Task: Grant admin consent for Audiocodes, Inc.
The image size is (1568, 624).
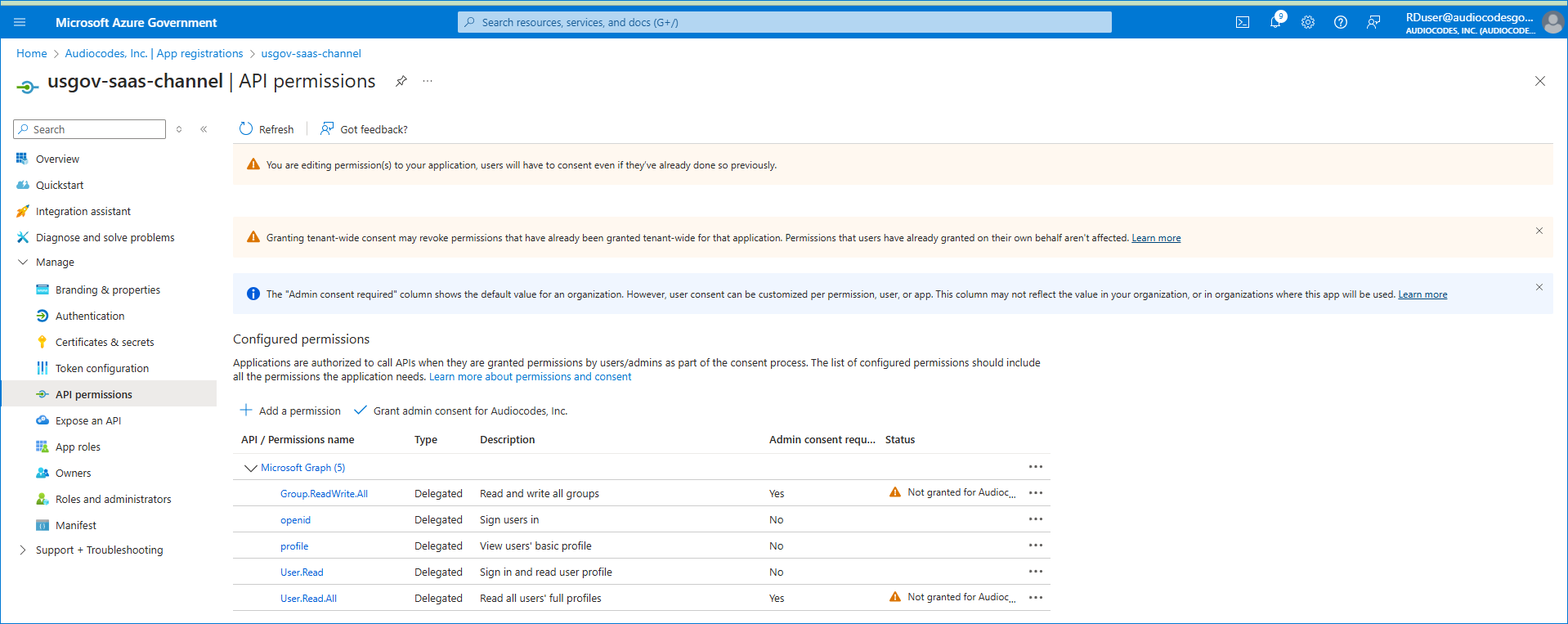Action: pyautogui.click(x=461, y=411)
